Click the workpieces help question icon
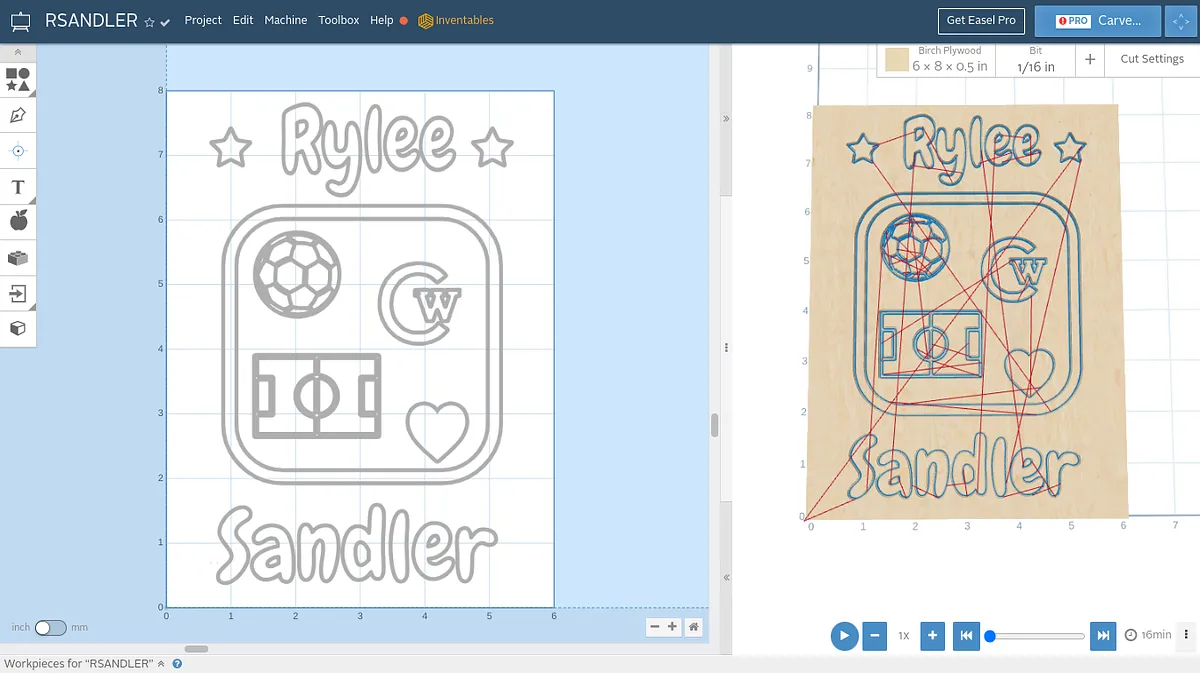 click(177, 663)
